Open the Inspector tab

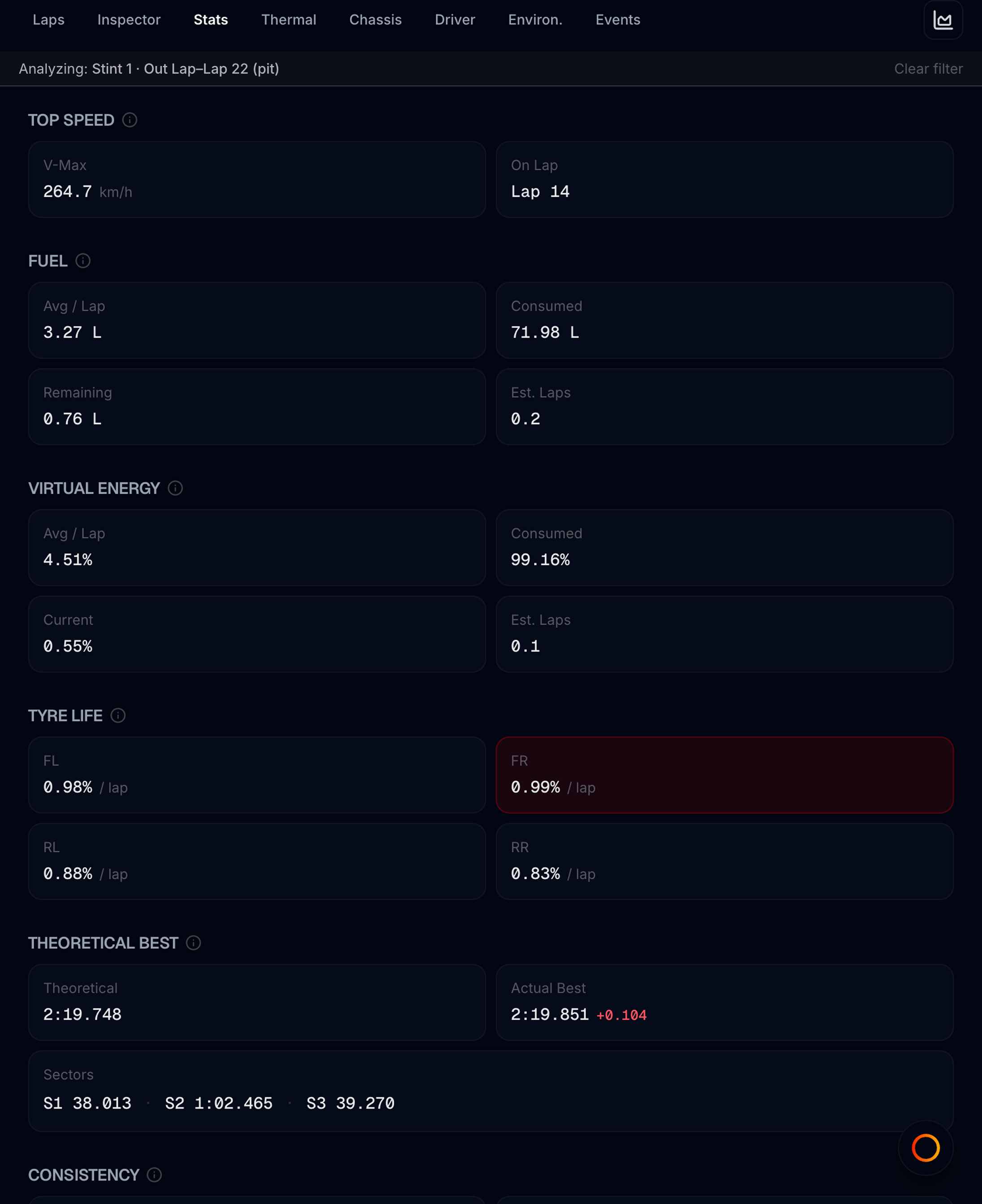point(129,20)
